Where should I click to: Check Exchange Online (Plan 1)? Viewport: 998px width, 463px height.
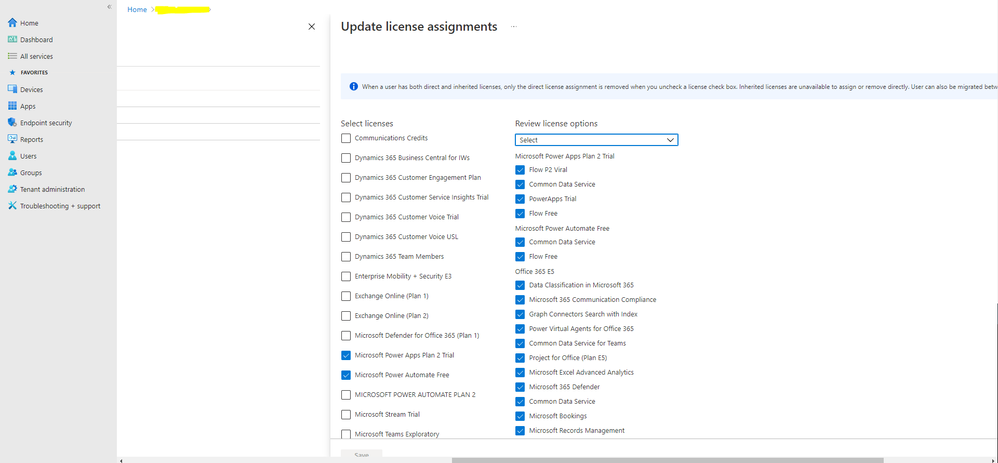click(x=346, y=296)
